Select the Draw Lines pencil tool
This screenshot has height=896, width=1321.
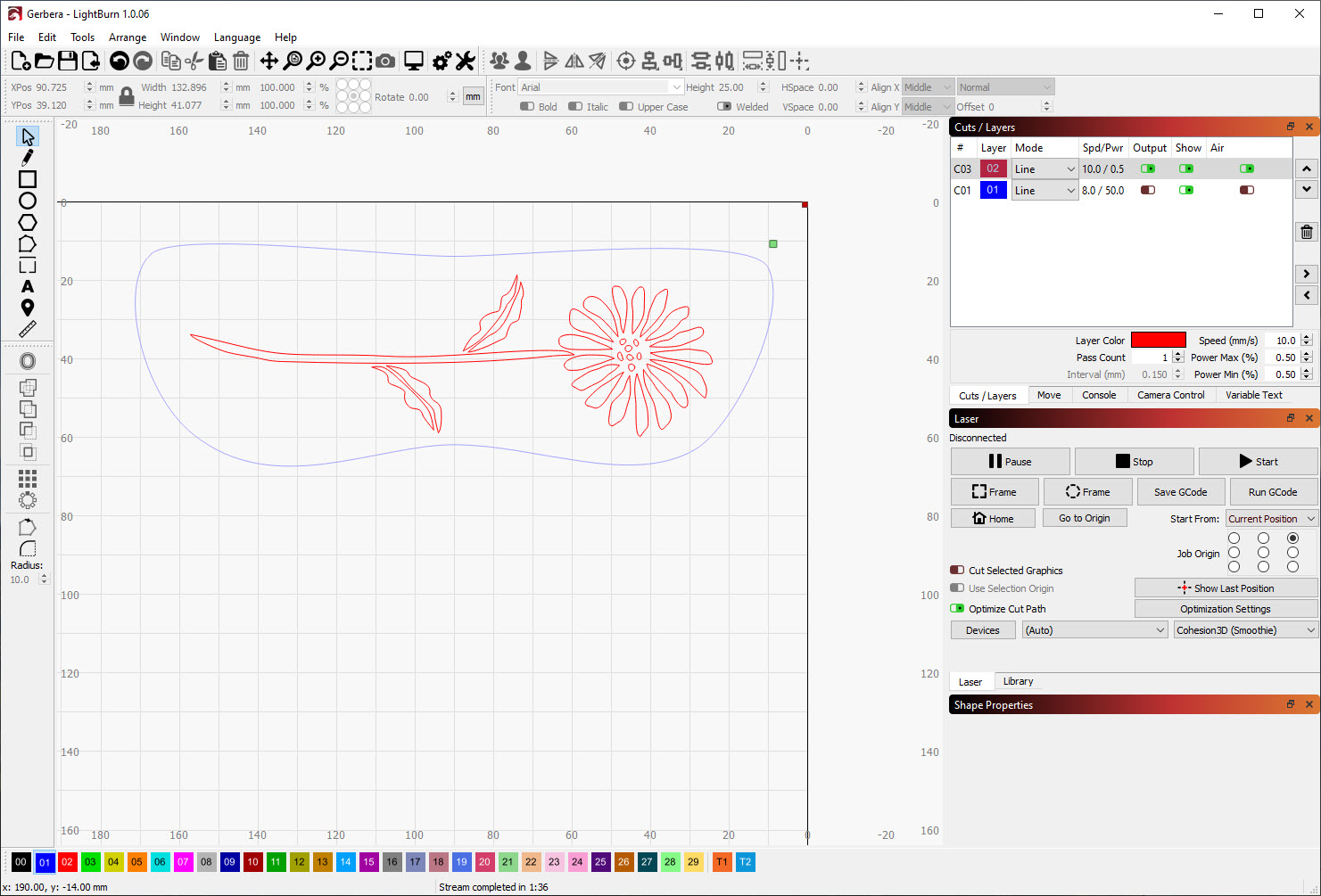(28, 158)
